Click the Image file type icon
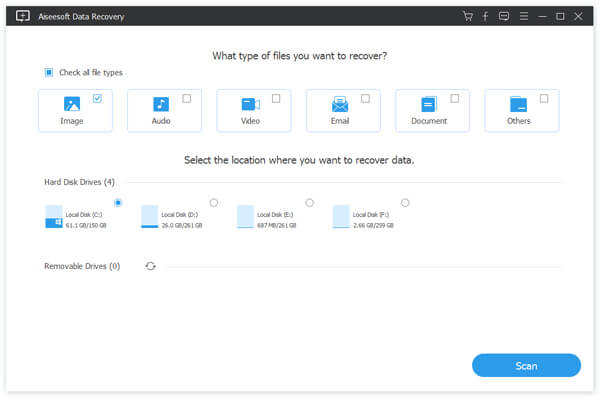600x398 pixels. pos(72,104)
